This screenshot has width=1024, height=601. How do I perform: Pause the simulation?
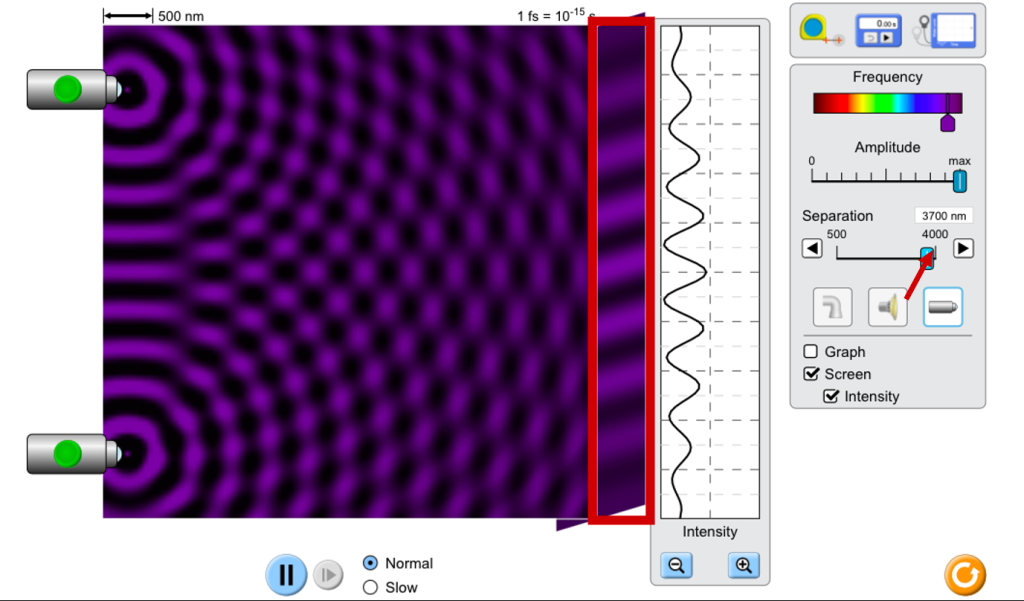point(286,575)
